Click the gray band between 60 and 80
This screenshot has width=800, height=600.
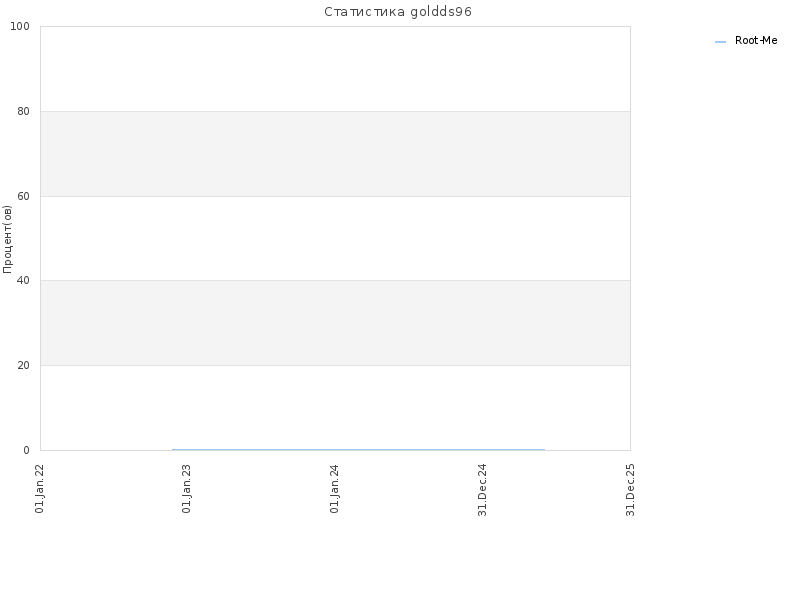(335, 154)
